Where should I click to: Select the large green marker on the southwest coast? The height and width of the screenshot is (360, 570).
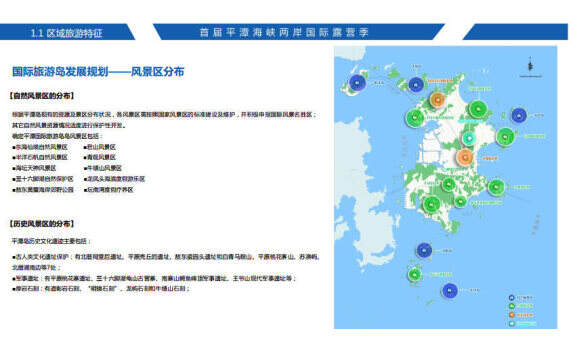pos(432,204)
